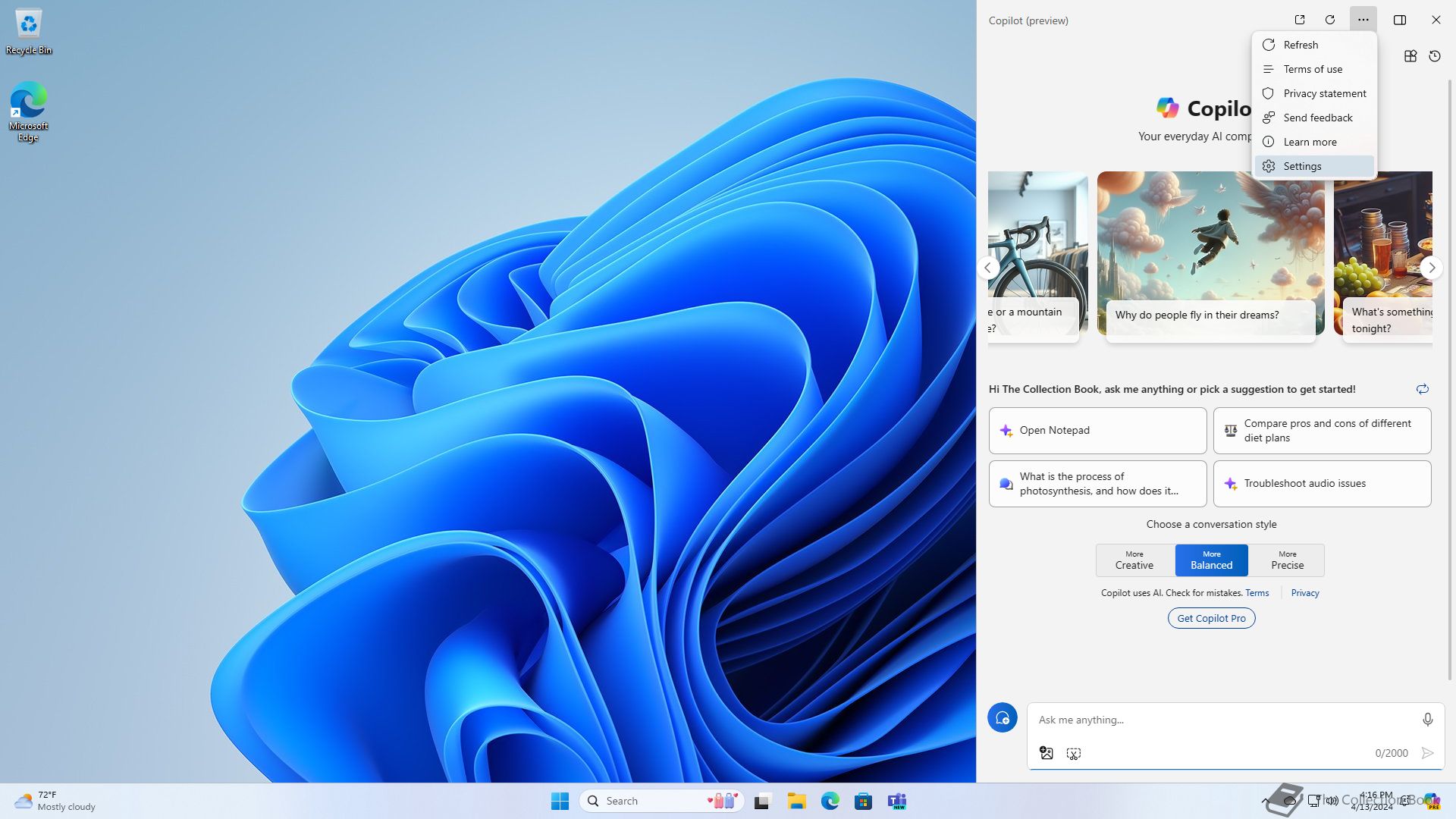The image size is (1456, 819).
Task: Toggle the side-by-side pane layout icon
Action: point(1400,20)
